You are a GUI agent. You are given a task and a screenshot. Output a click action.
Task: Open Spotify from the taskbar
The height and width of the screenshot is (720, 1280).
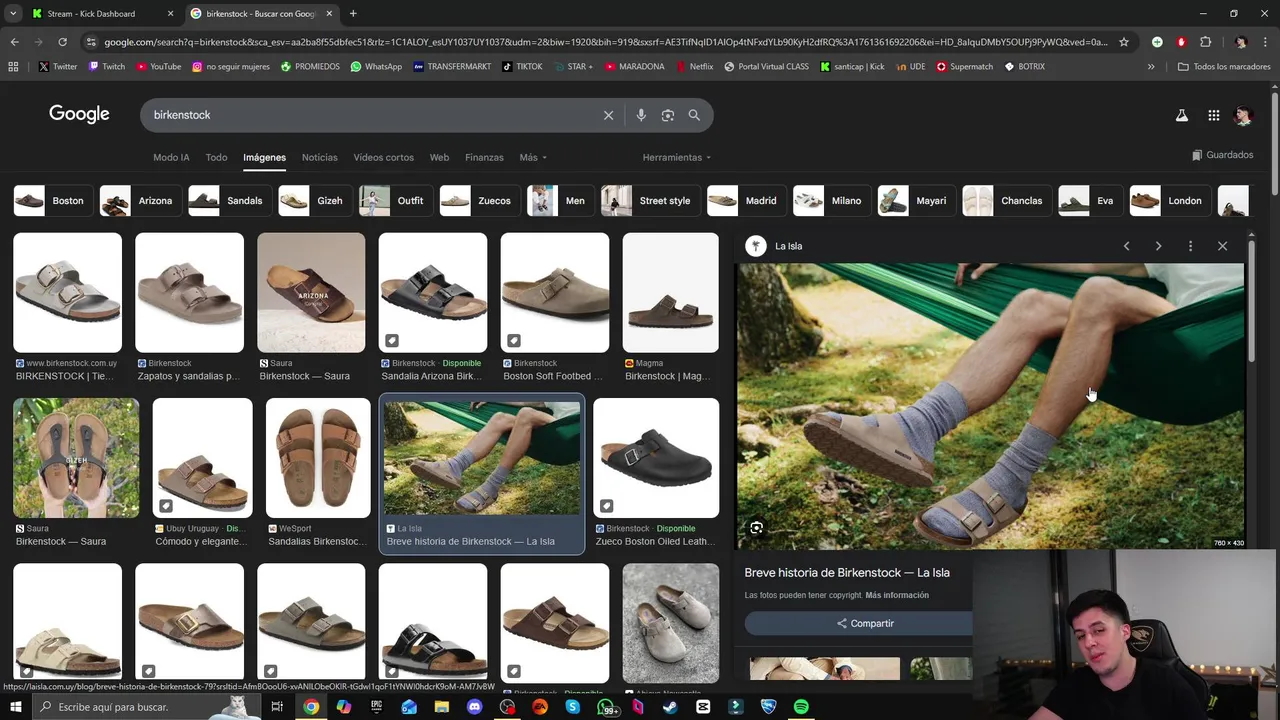[801, 707]
